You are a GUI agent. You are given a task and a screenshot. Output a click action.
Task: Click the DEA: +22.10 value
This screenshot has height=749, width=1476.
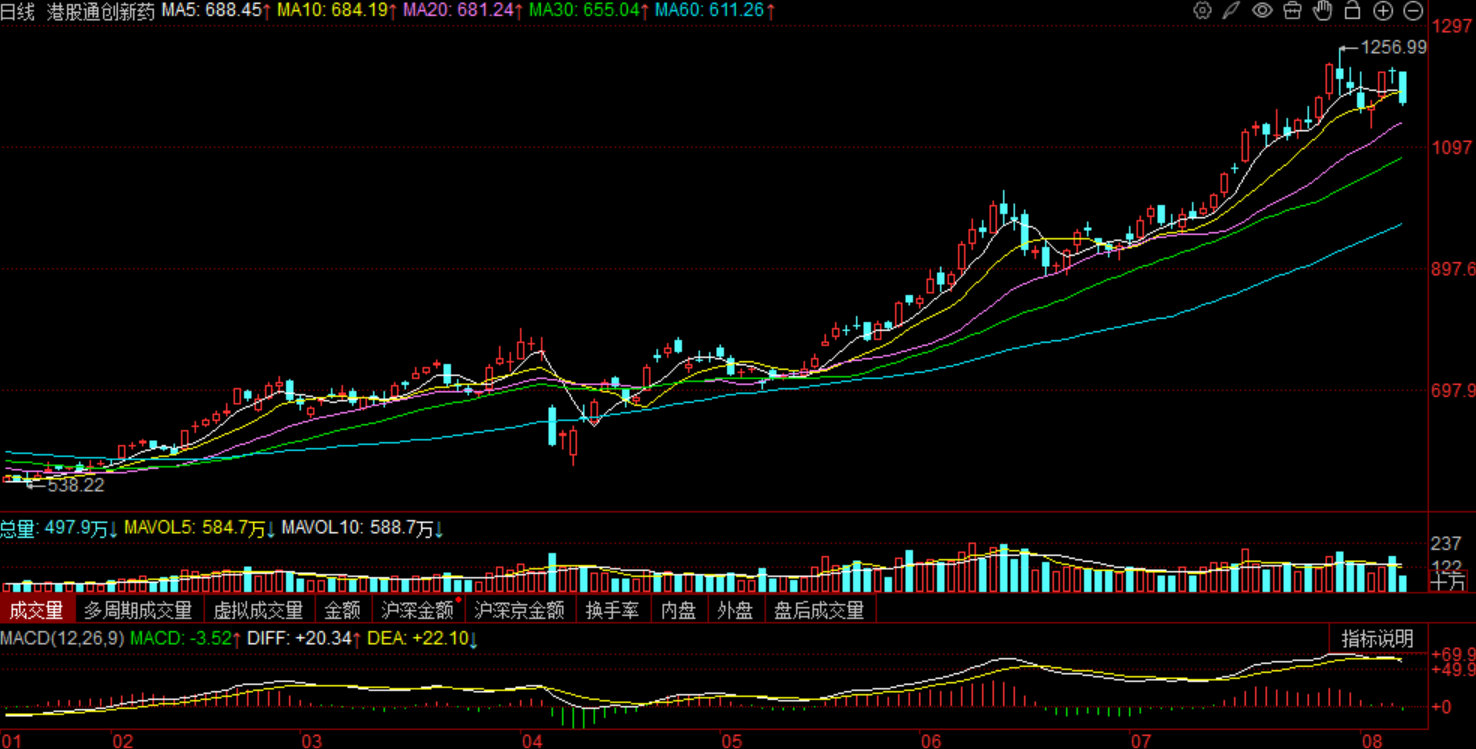[x=423, y=638]
